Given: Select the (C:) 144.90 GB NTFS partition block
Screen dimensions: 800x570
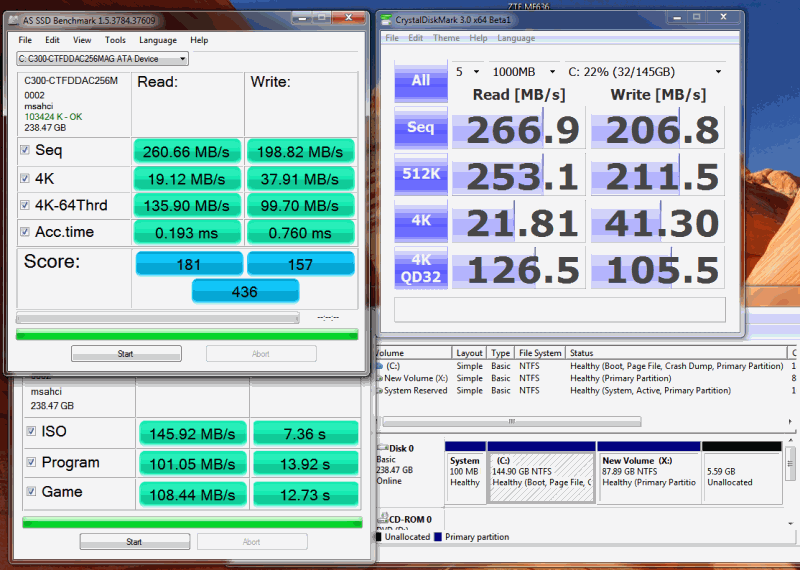Looking at the screenshot, I should (541, 472).
